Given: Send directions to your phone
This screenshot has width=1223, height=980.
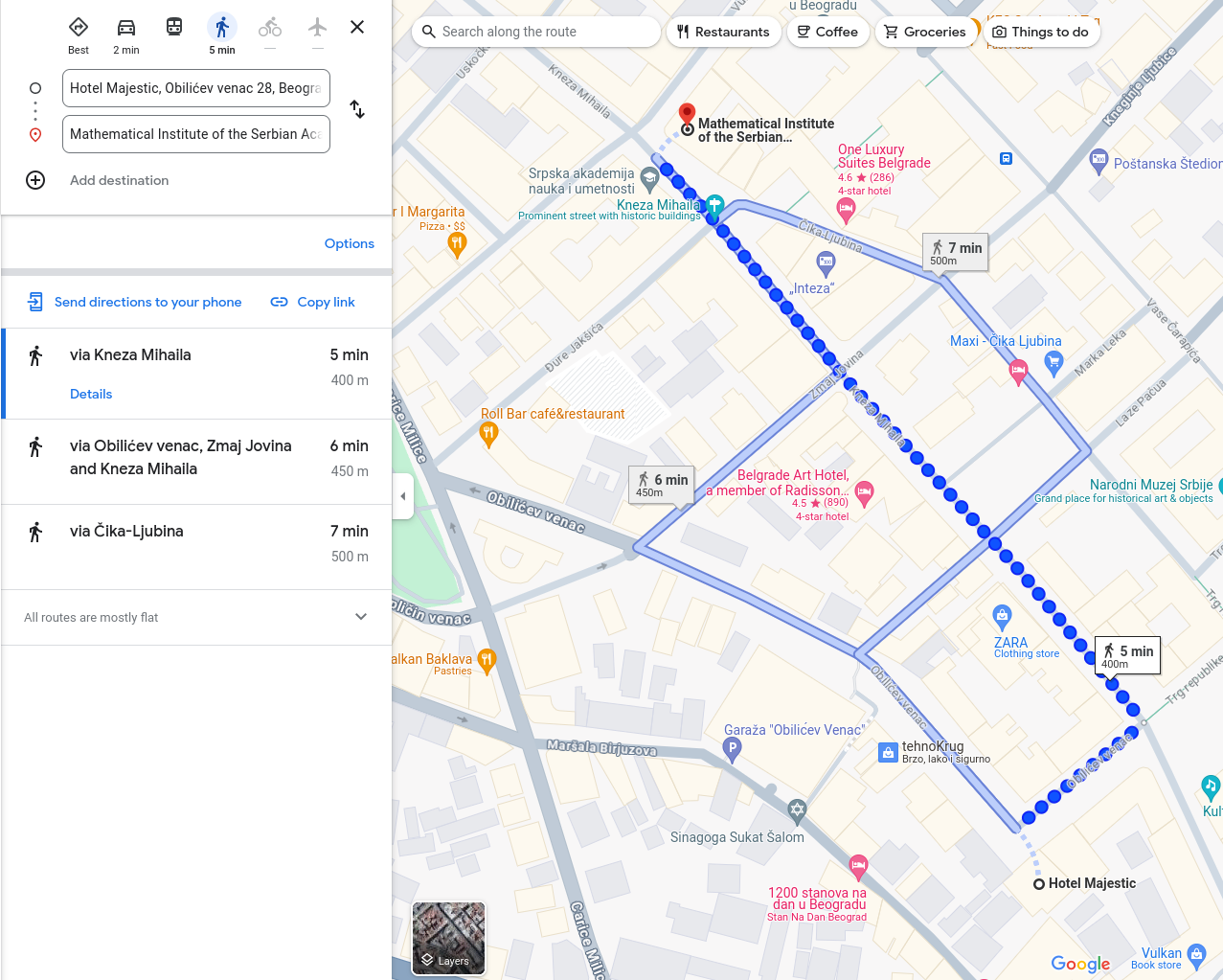Looking at the screenshot, I should click(x=135, y=302).
